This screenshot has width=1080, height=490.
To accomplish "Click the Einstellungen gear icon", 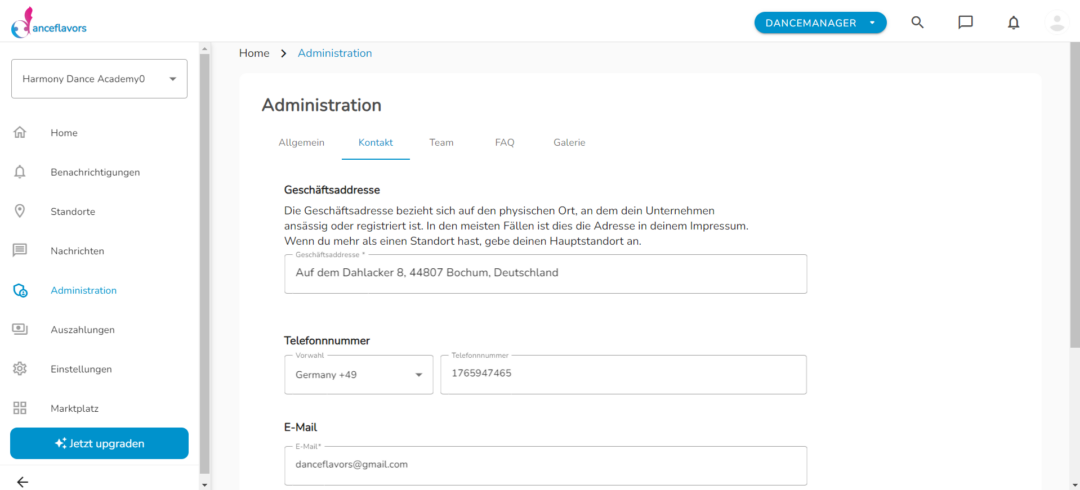I will pyautogui.click(x=20, y=369).
